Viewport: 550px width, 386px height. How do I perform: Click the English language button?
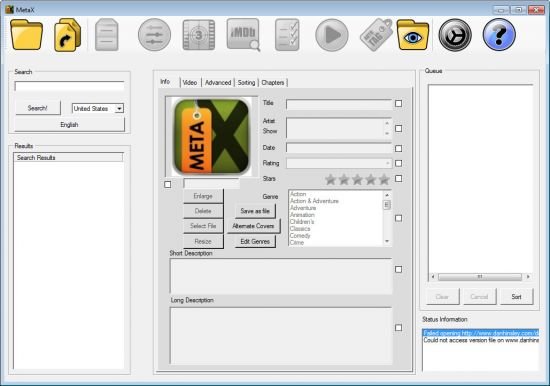tap(69, 125)
